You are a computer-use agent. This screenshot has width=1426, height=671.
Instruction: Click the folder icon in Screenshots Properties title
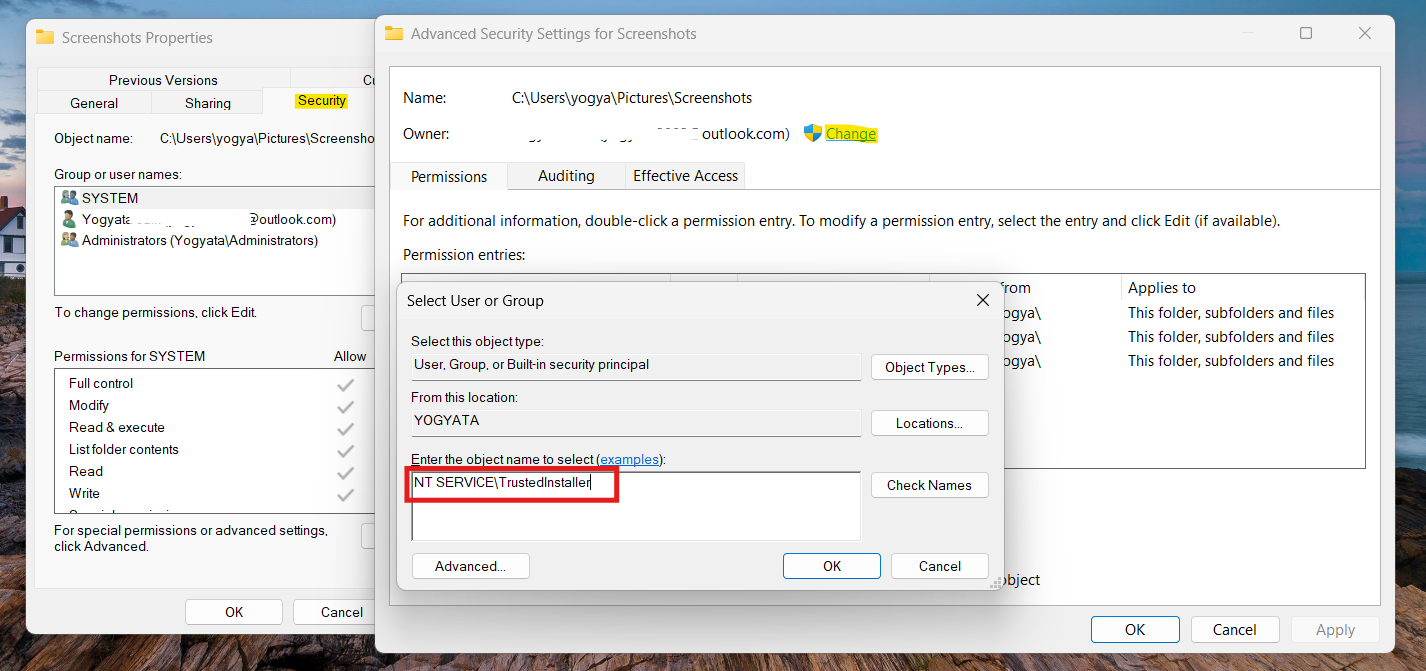point(45,37)
